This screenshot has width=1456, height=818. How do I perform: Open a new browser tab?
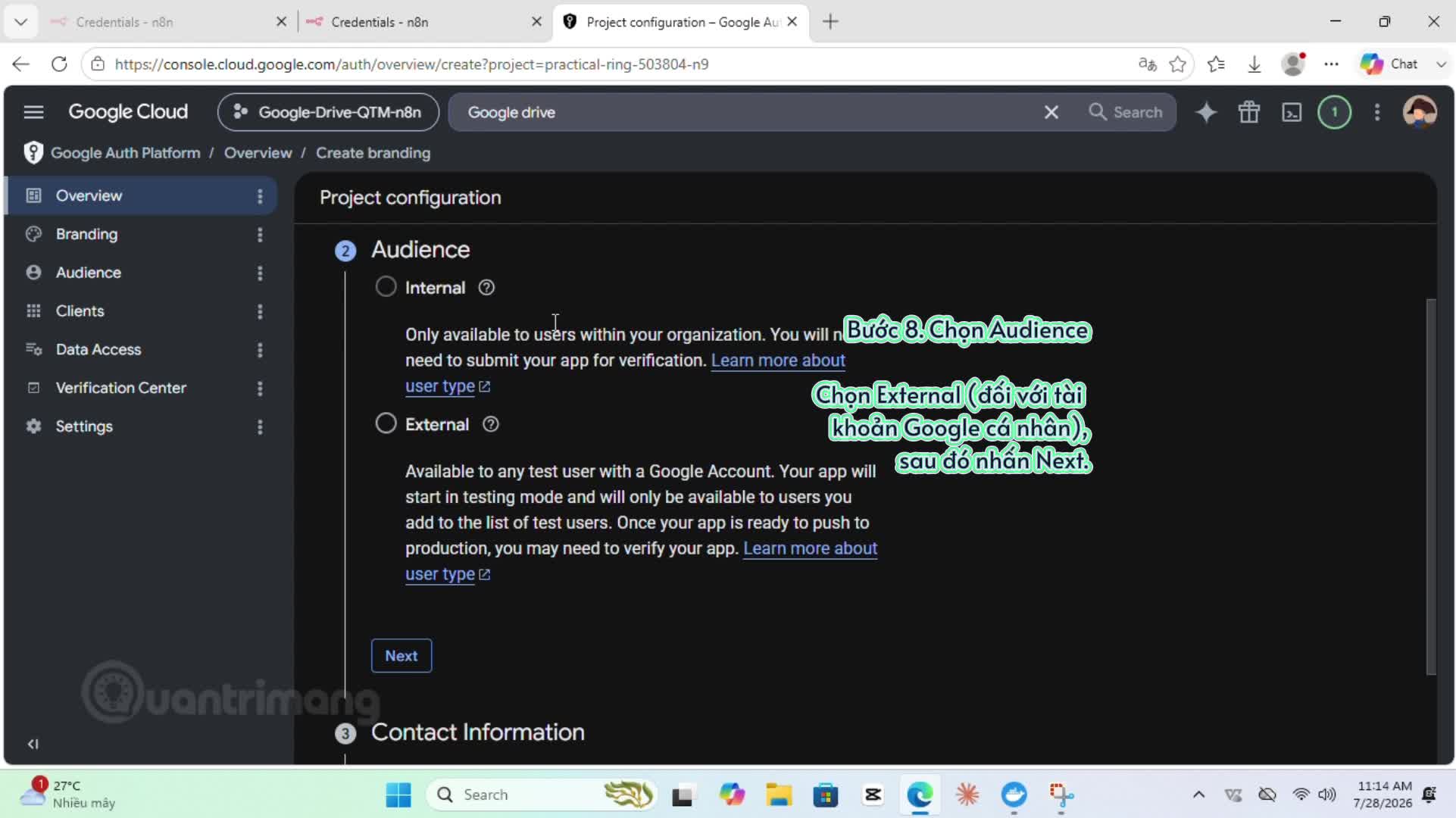[x=831, y=22]
